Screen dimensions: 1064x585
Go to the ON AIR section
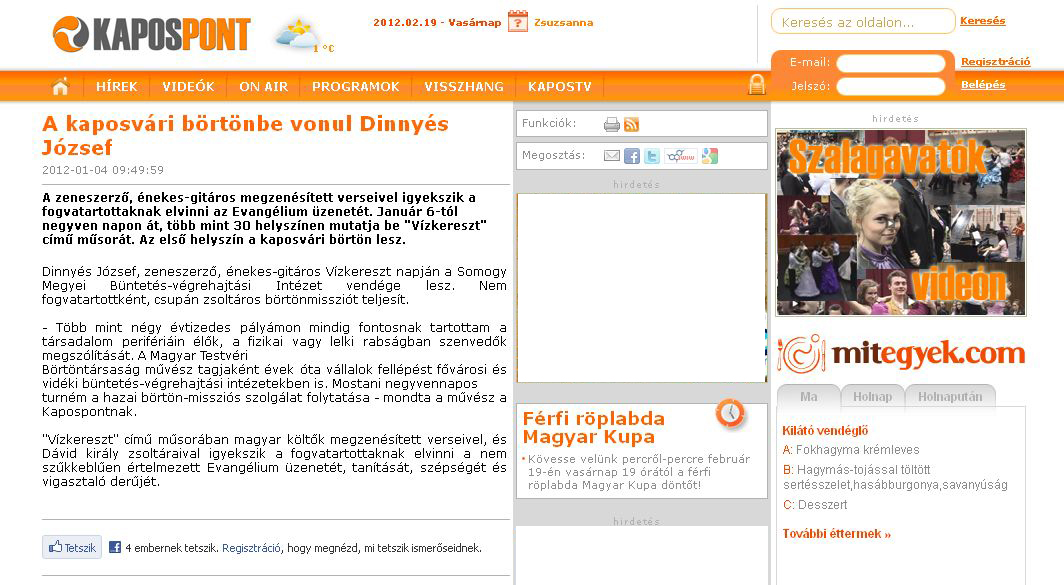tap(263, 87)
